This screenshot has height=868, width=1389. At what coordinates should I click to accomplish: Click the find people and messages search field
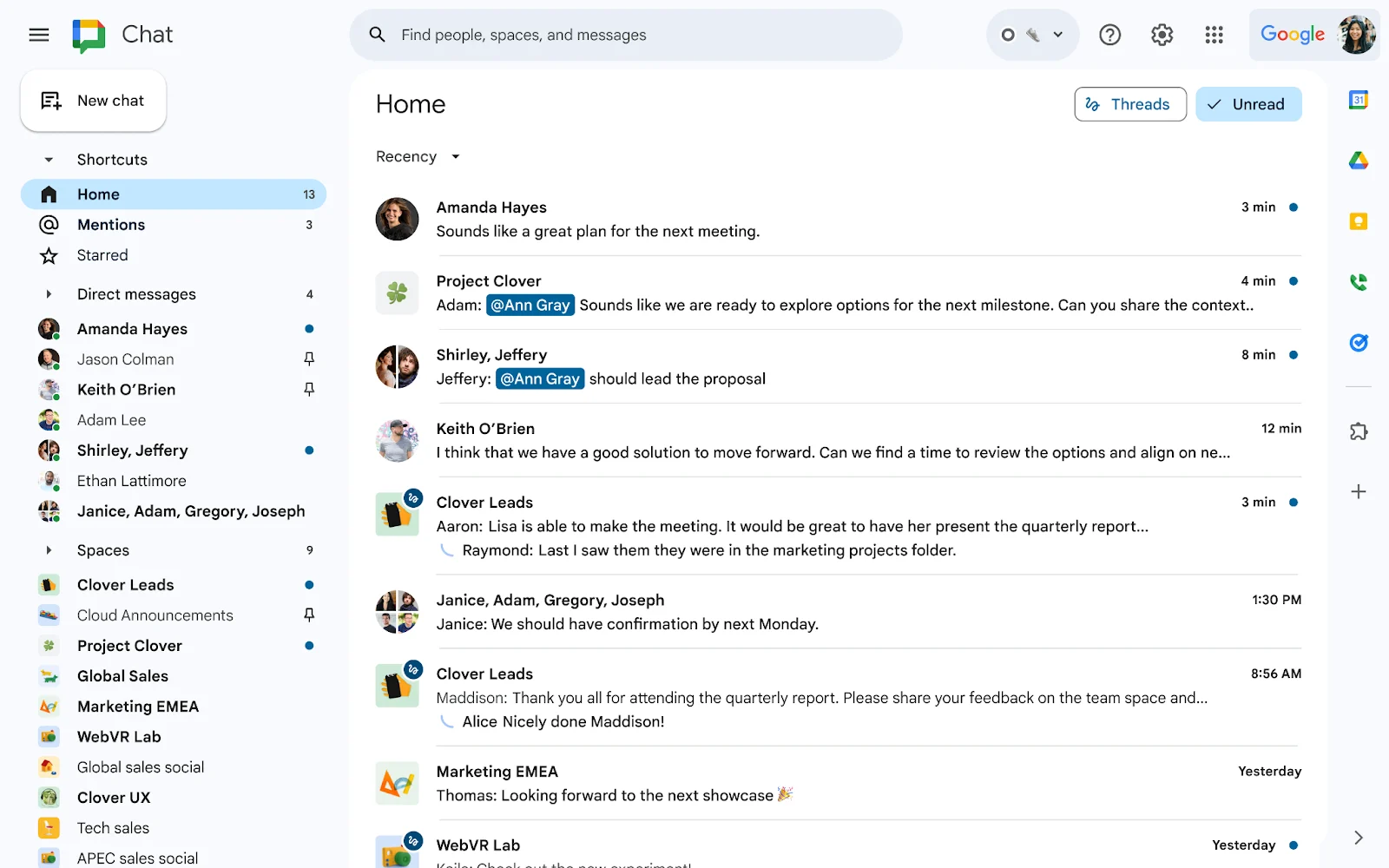[625, 35]
